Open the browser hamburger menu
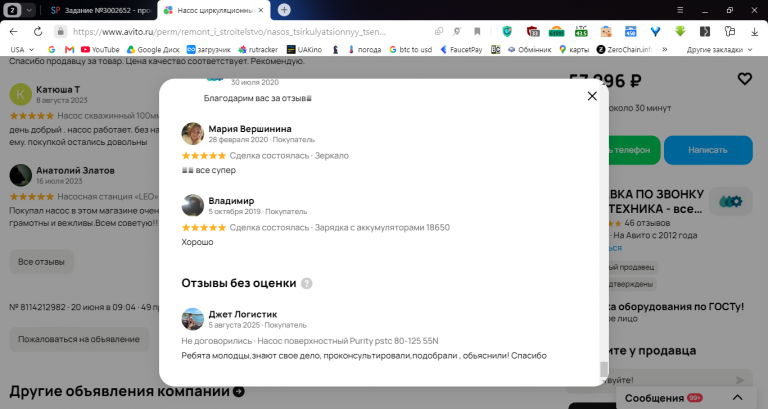The image size is (768, 409). click(680, 10)
